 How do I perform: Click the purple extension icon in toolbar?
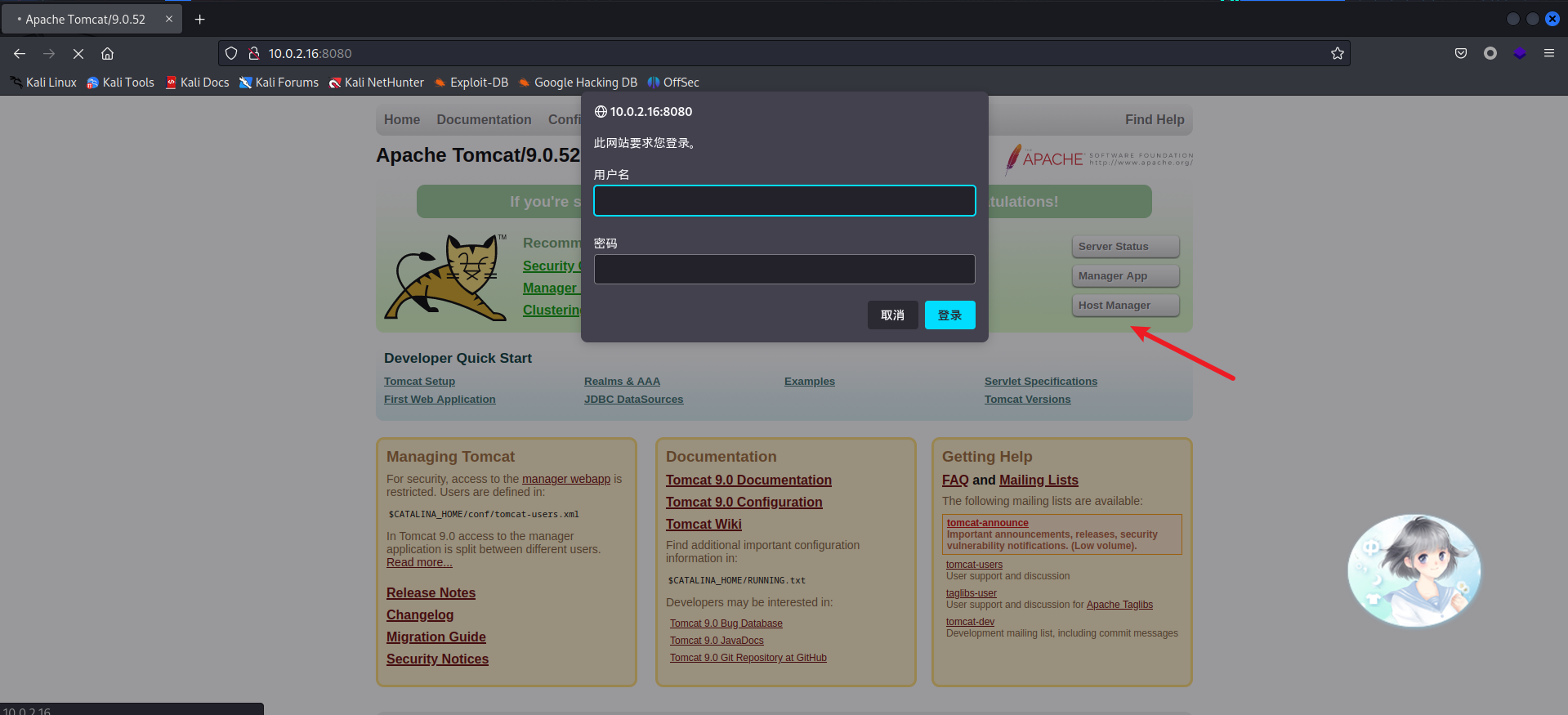(1520, 53)
